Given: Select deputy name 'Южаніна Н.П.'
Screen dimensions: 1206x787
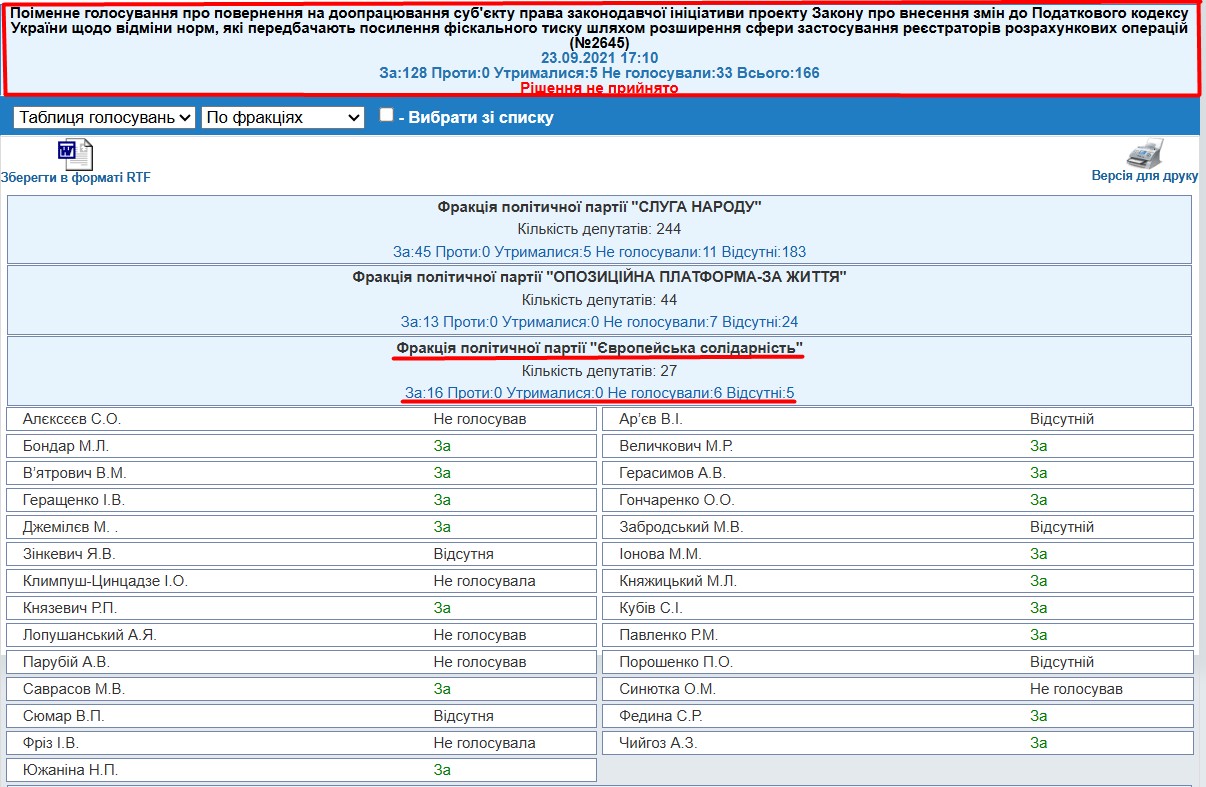Looking at the screenshot, I should pos(70,770).
